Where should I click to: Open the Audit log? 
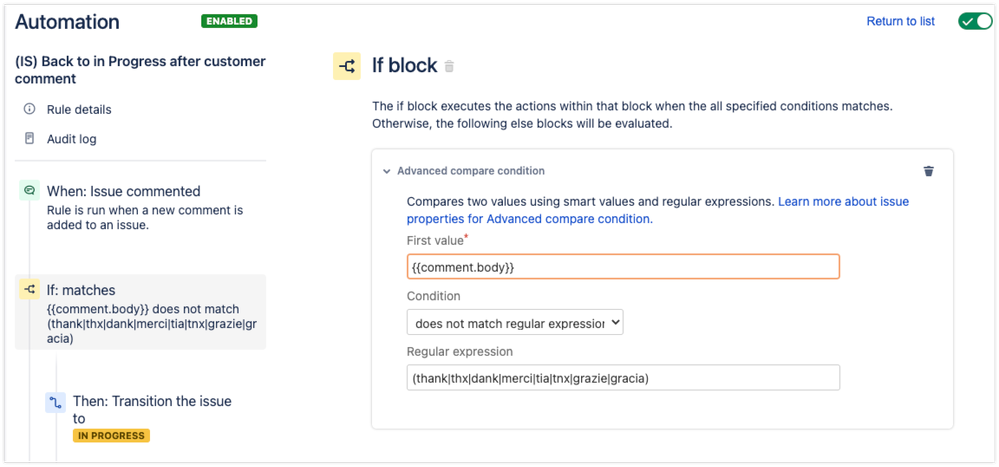coord(71,139)
